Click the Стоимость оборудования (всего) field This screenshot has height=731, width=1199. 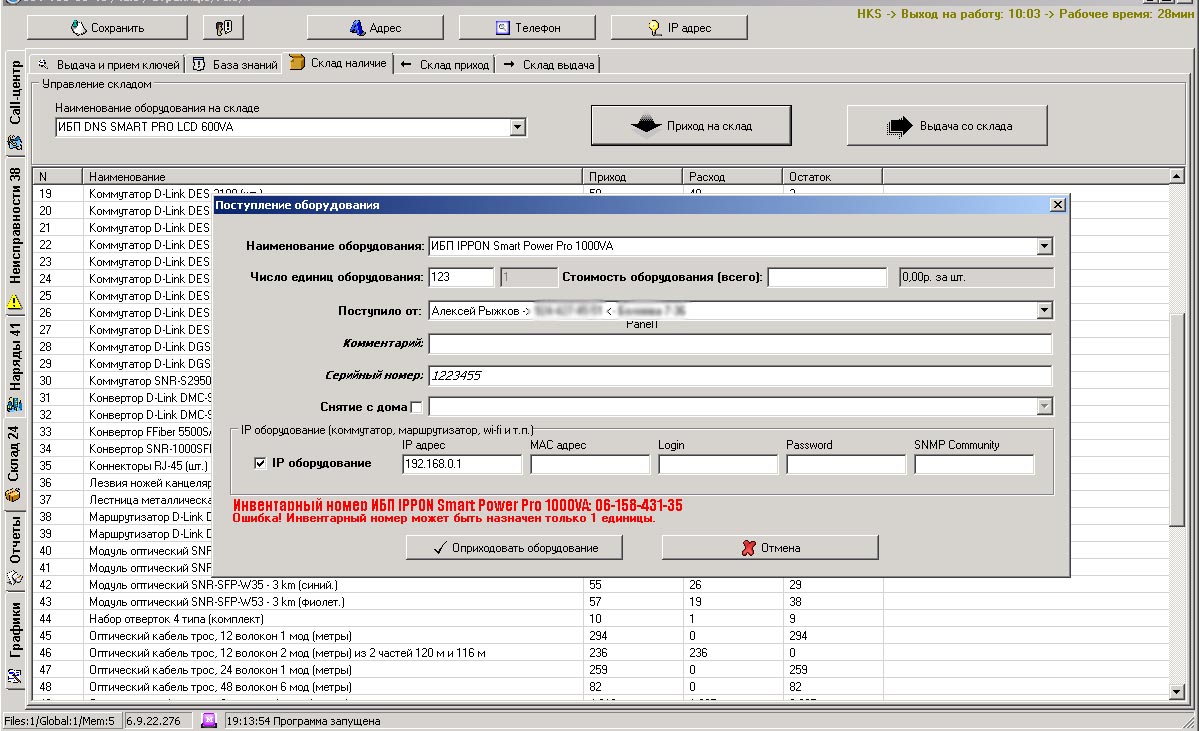click(x=827, y=277)
